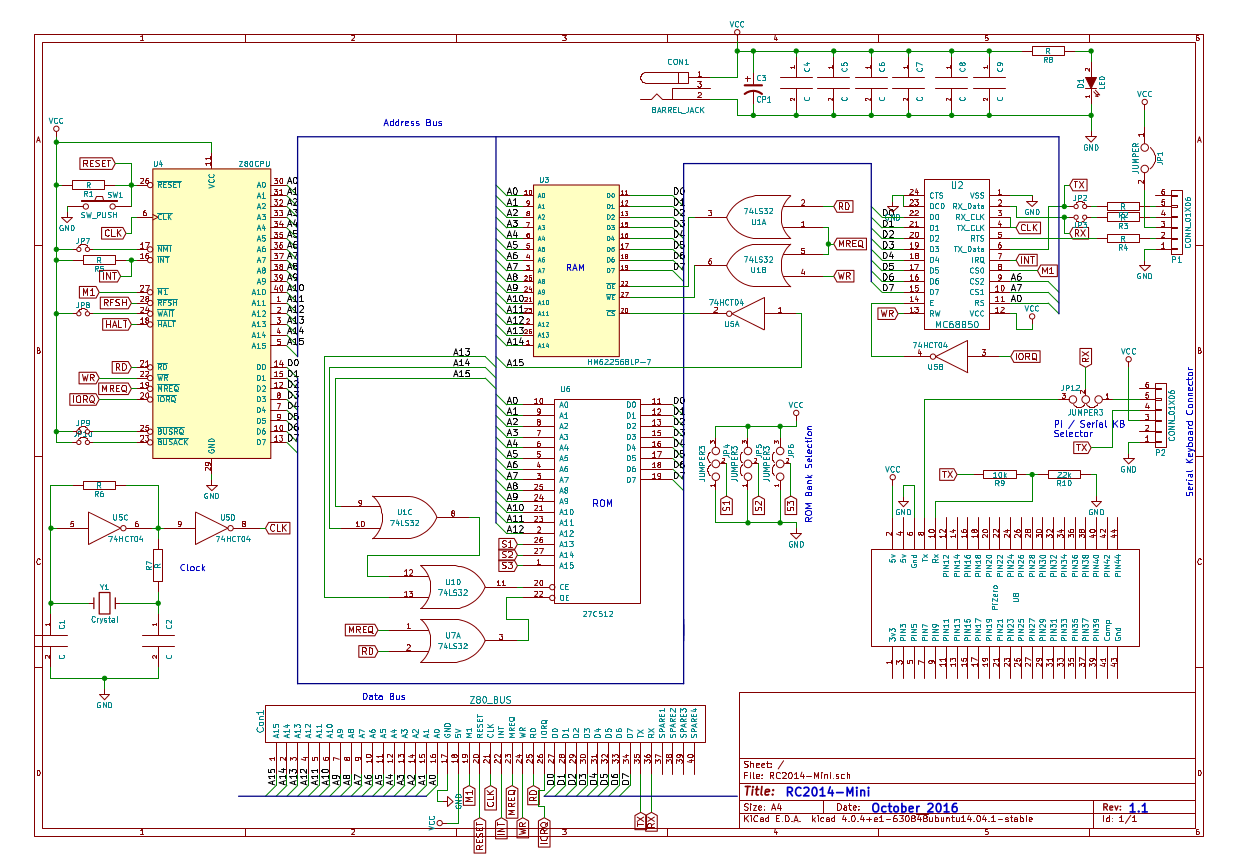Select the RAM chip U3 symbol
Screen dimensions: 1240x868
click(575, 270)
